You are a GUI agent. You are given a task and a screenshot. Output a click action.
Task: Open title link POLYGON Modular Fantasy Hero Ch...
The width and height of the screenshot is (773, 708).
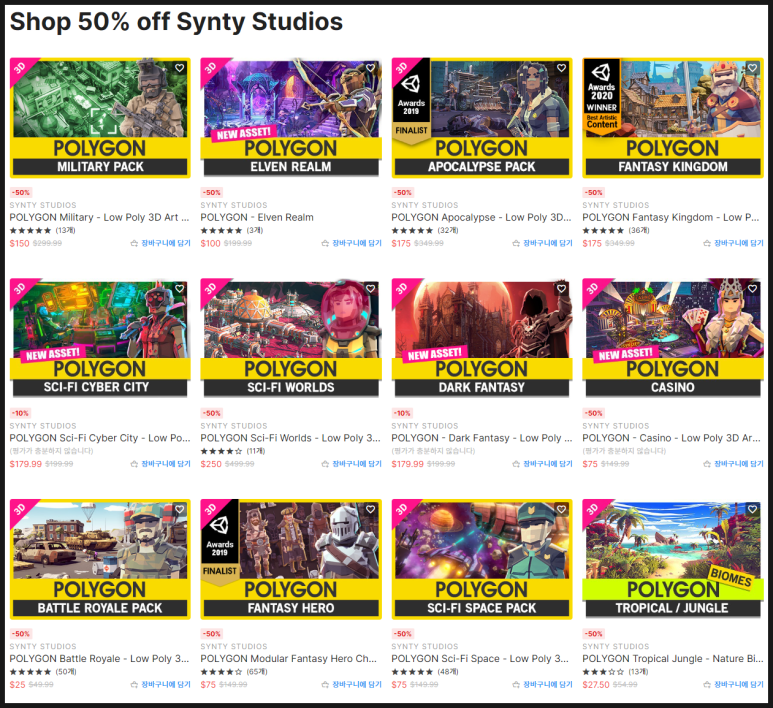click(288, 659)
